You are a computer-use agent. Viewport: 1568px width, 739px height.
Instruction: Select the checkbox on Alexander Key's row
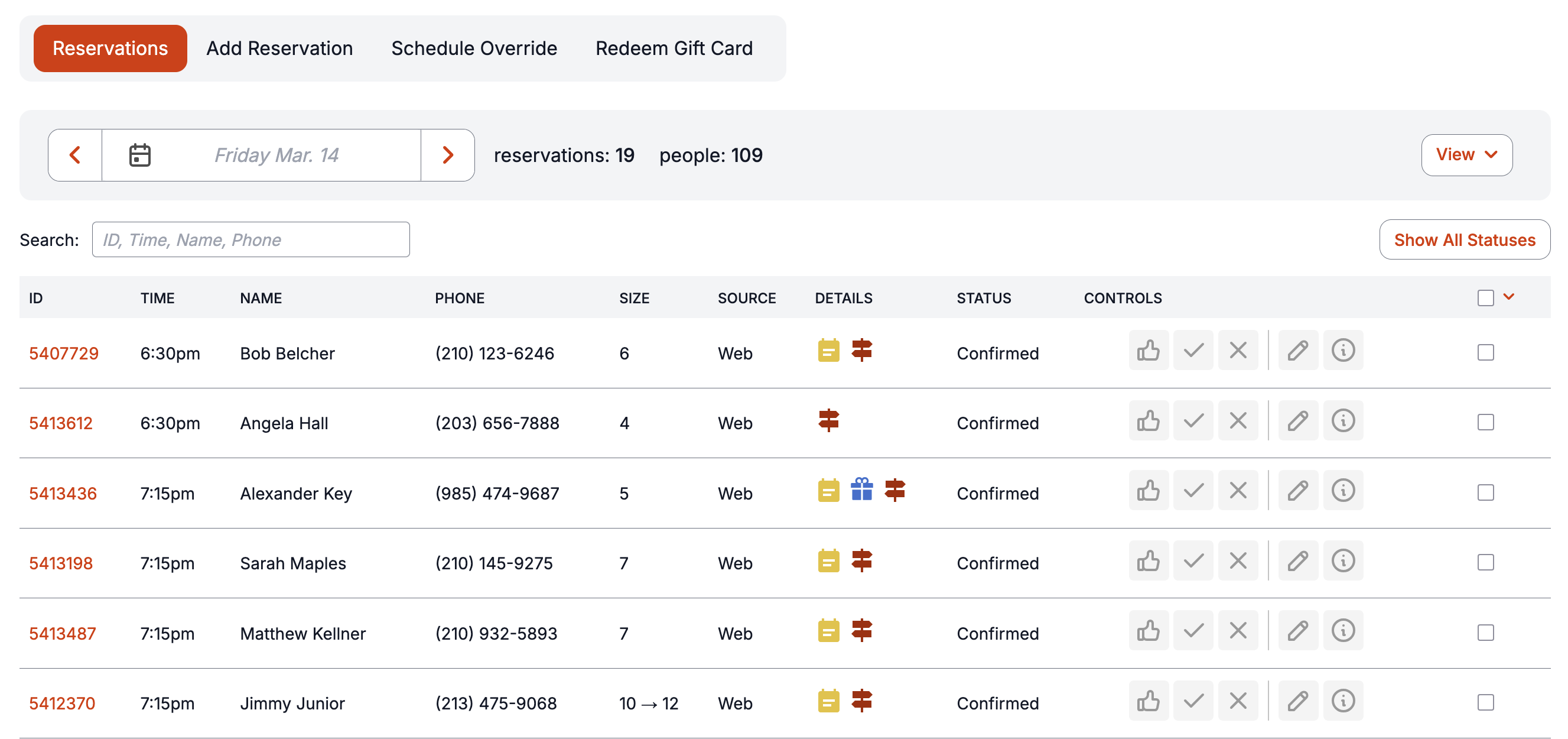[1487, 492]
